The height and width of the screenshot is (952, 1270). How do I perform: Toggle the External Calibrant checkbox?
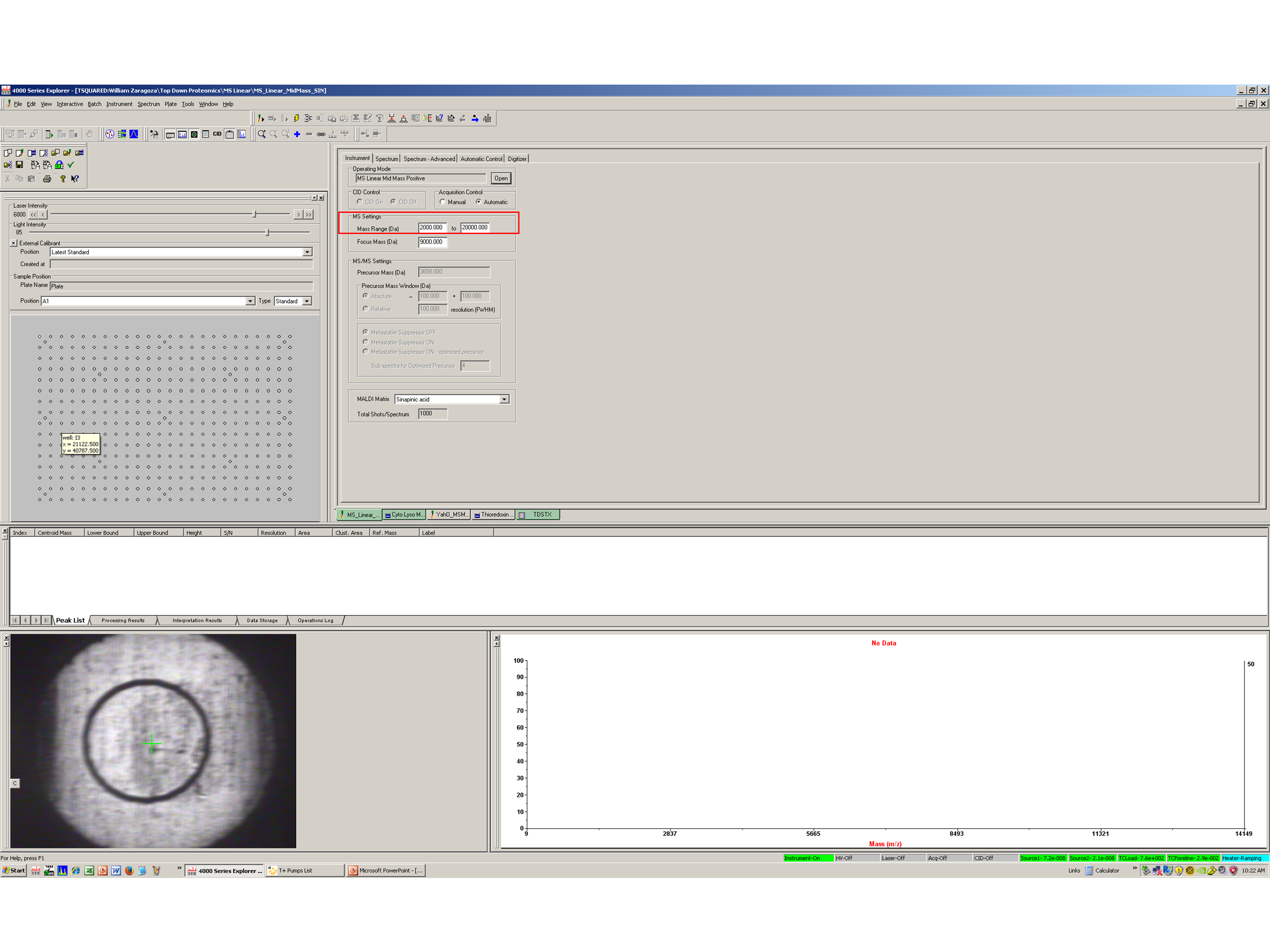pos(14,243)
